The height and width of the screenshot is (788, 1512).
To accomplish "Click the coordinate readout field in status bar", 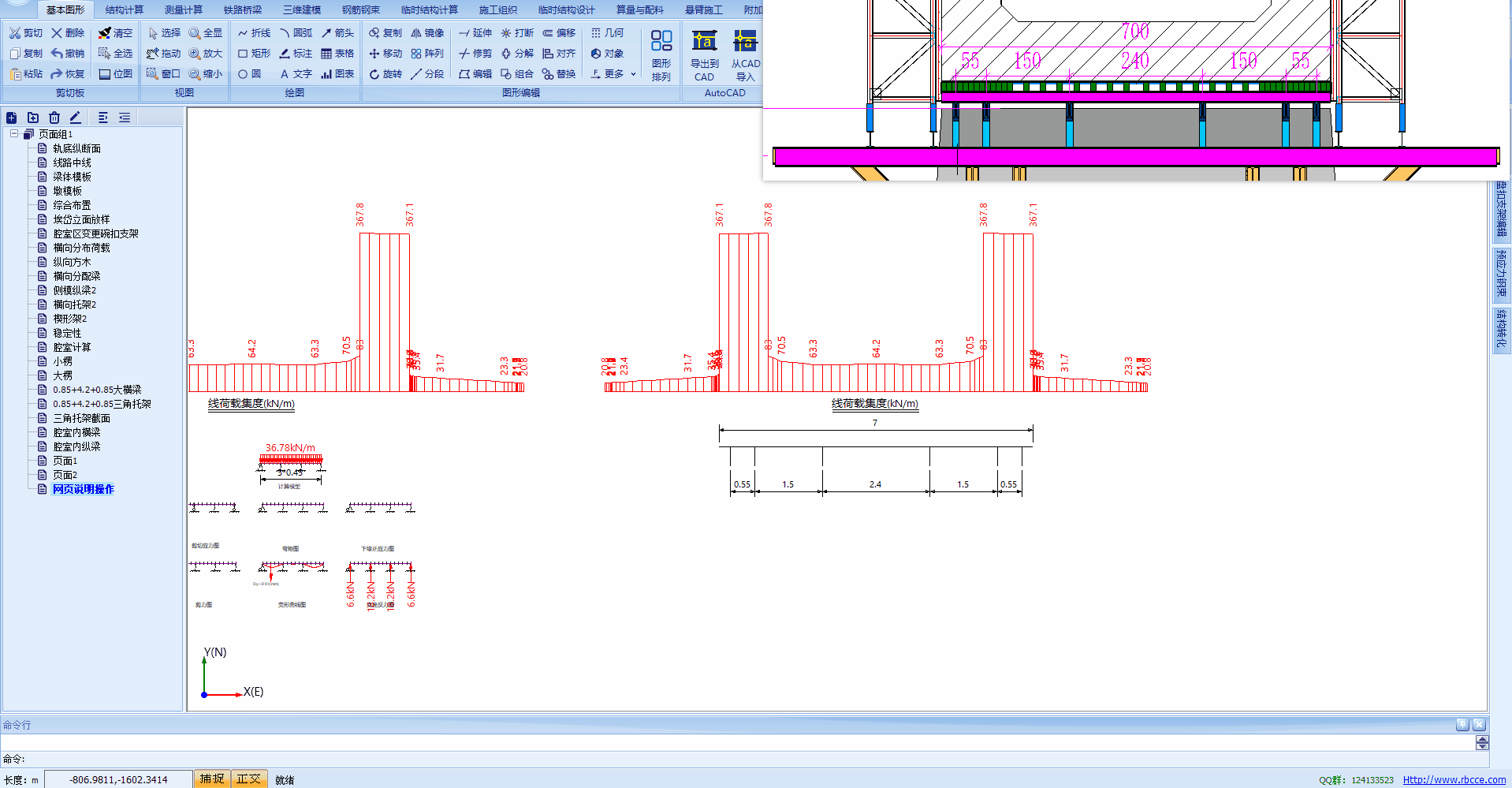I will (x=118, y=779).
